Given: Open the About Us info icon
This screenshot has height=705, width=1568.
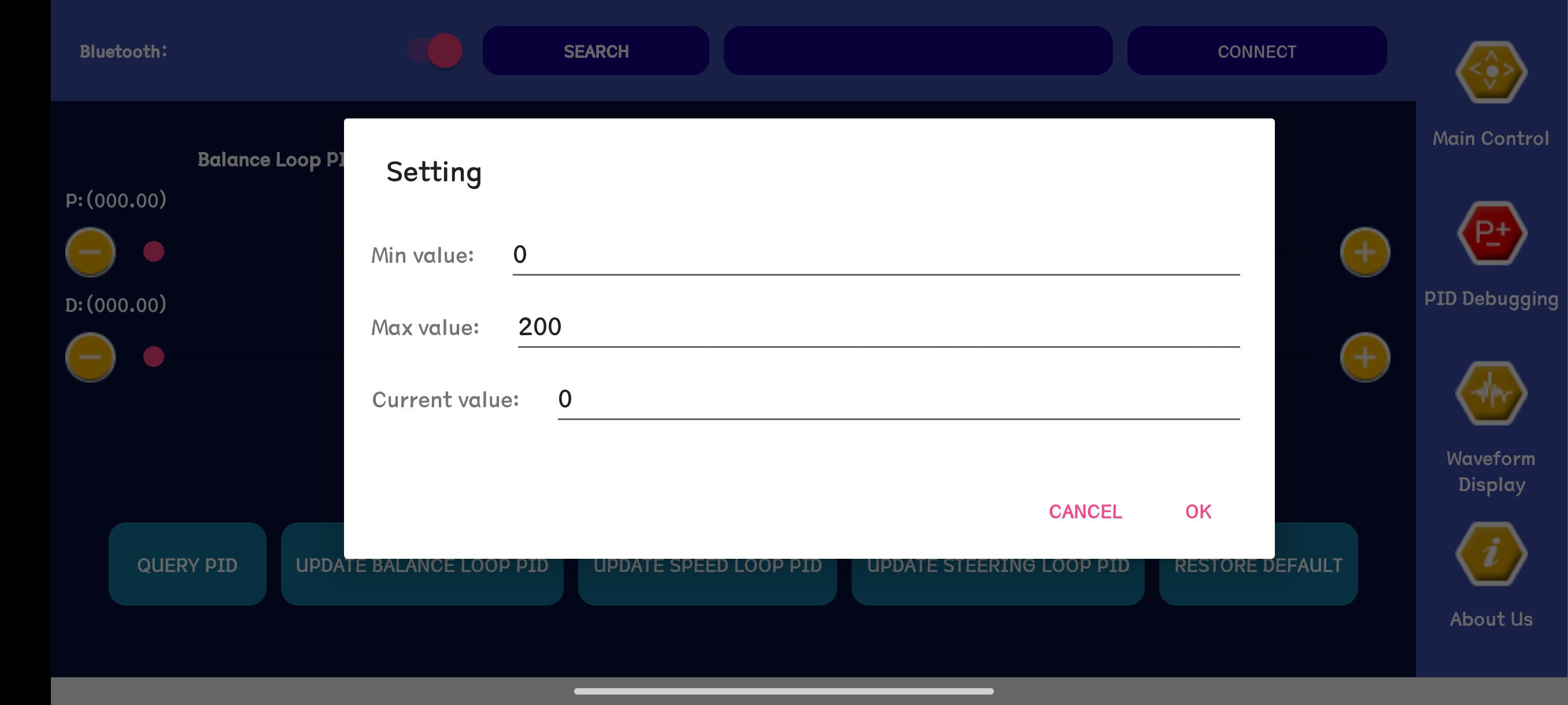Looking at the screenshot, I should (1491, 554).
